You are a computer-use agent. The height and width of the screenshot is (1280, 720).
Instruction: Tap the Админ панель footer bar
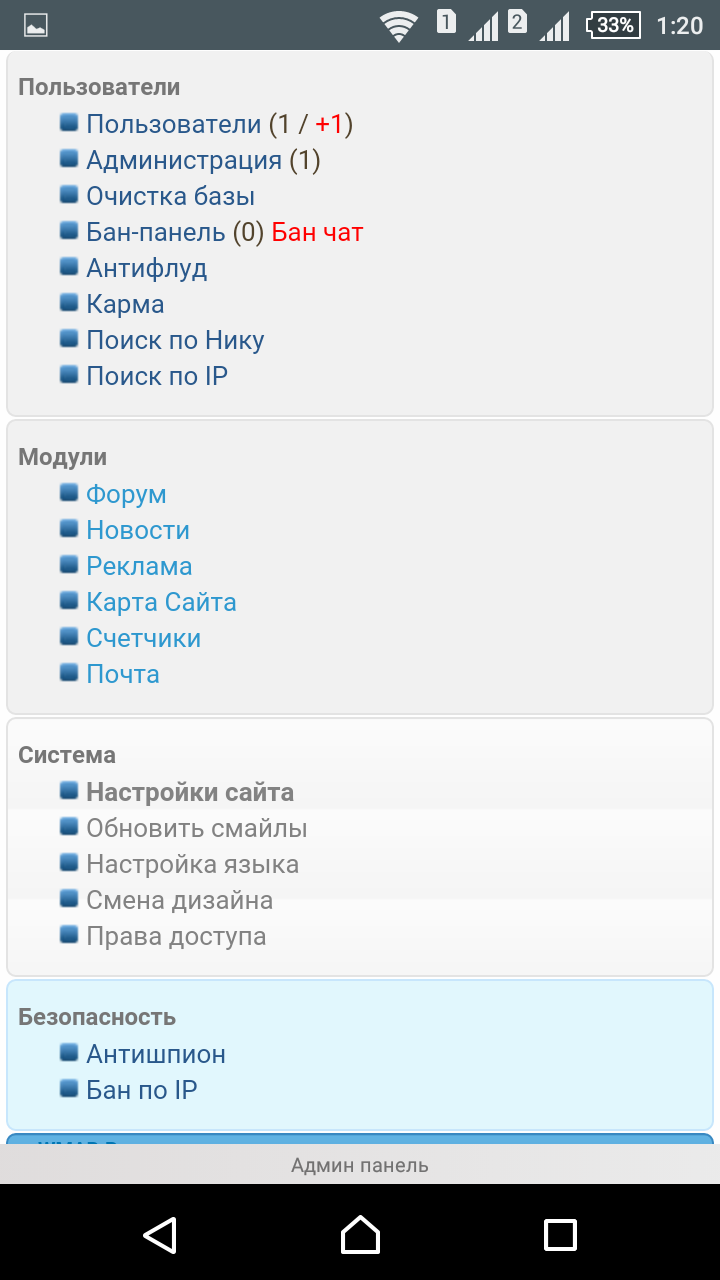point(360,1165)
